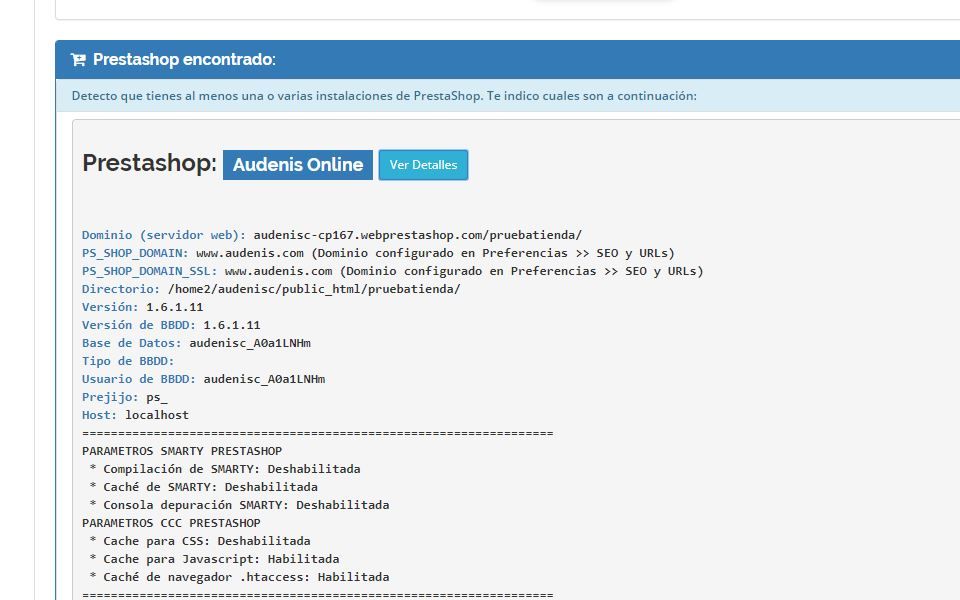Click the 'Host:' label
This screenshot has height=600, width=960.
pyautogui.click(x=99, y=415)
